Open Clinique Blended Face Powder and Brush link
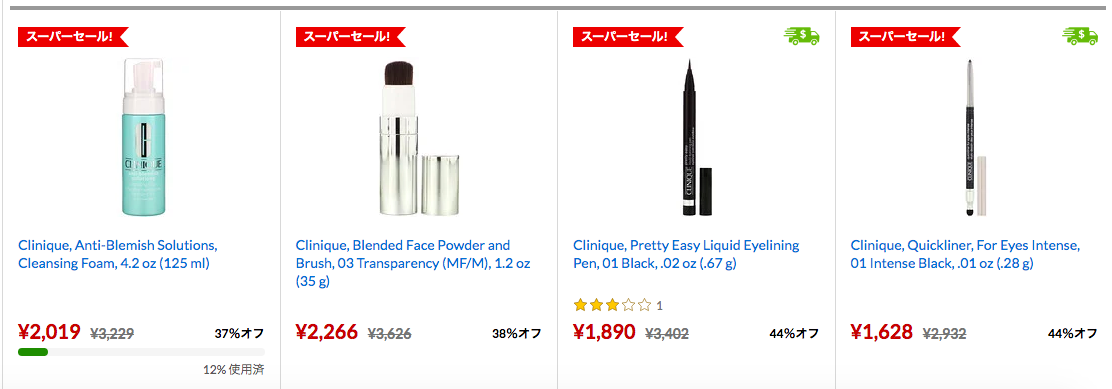This screenshot has width=1112, height=389. [413, 264]
